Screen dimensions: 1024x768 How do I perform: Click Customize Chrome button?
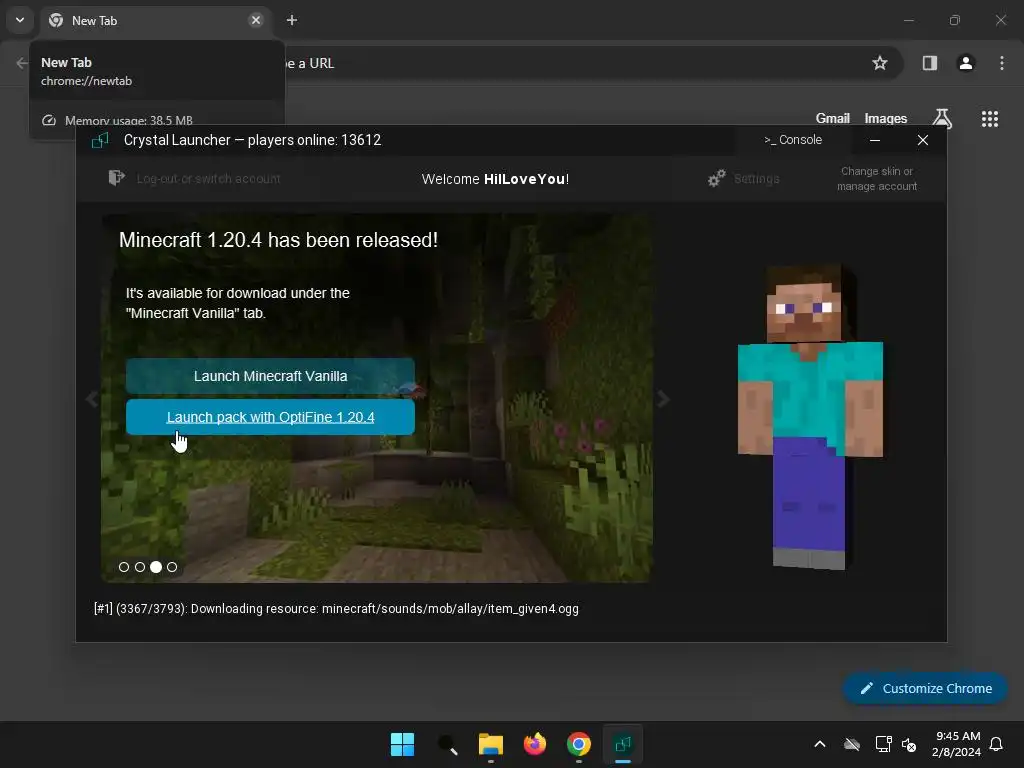925,688
